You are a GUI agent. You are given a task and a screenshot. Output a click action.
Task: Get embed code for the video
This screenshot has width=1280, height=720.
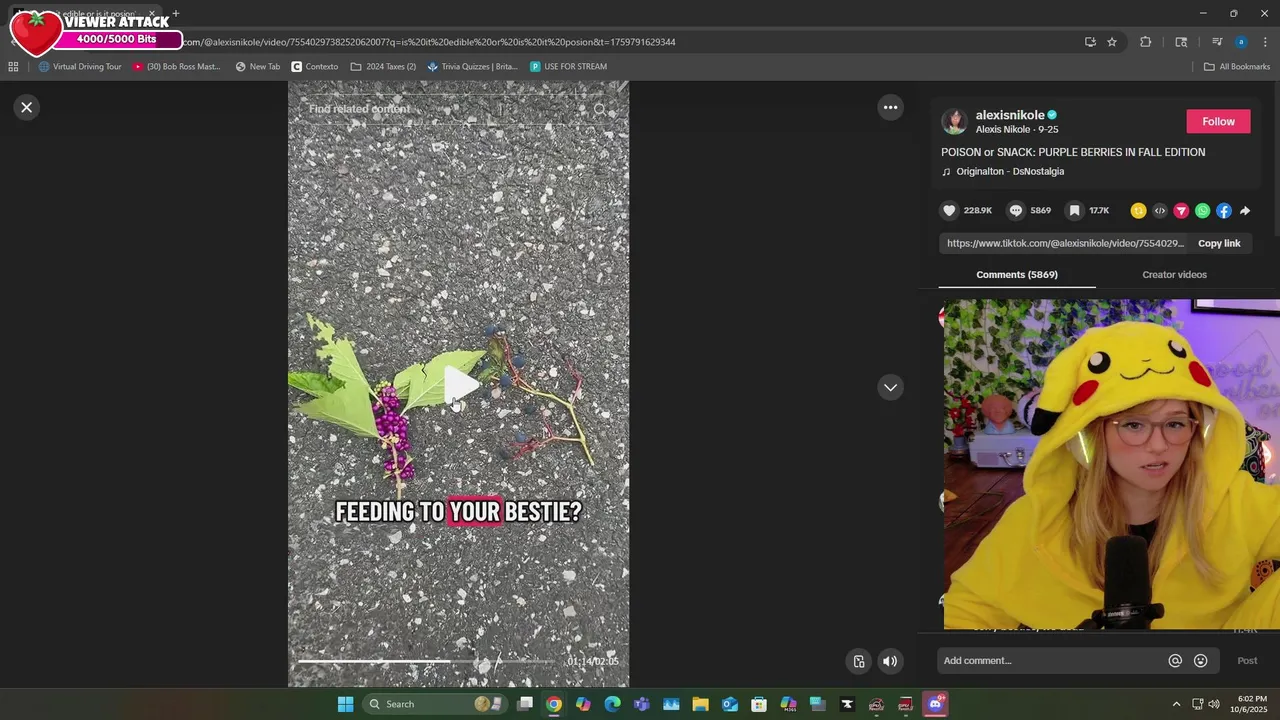click(x=1160, y=210)
